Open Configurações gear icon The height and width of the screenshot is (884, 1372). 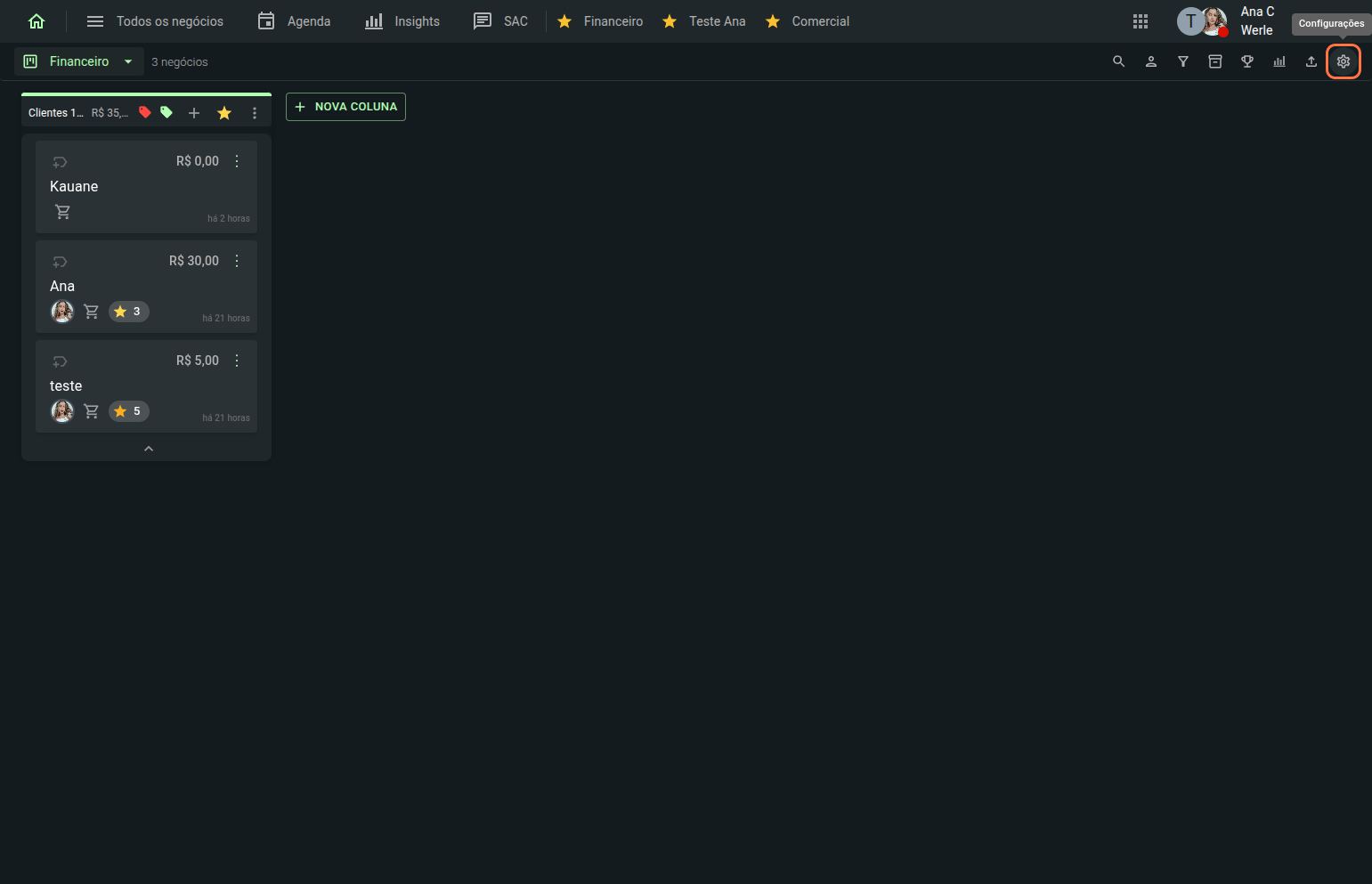coord(1344,61)
